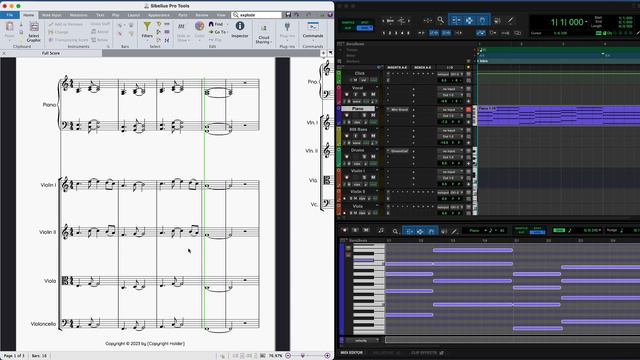Open the Piano track selector in the MIDI editor toolbar
Viewport: 640px width, 360px height.
pos(476,231)
